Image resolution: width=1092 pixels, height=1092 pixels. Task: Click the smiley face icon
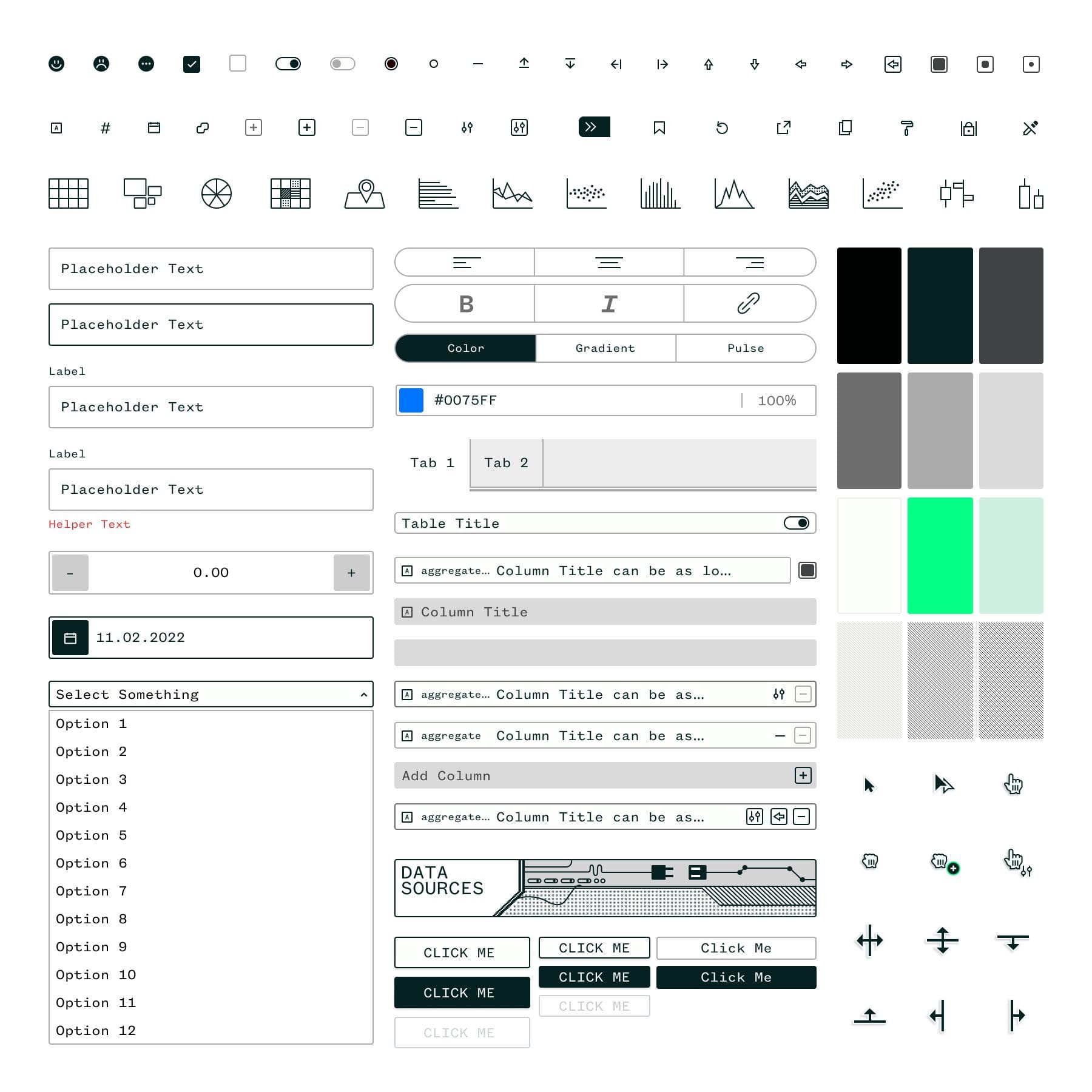click(58, 64)
